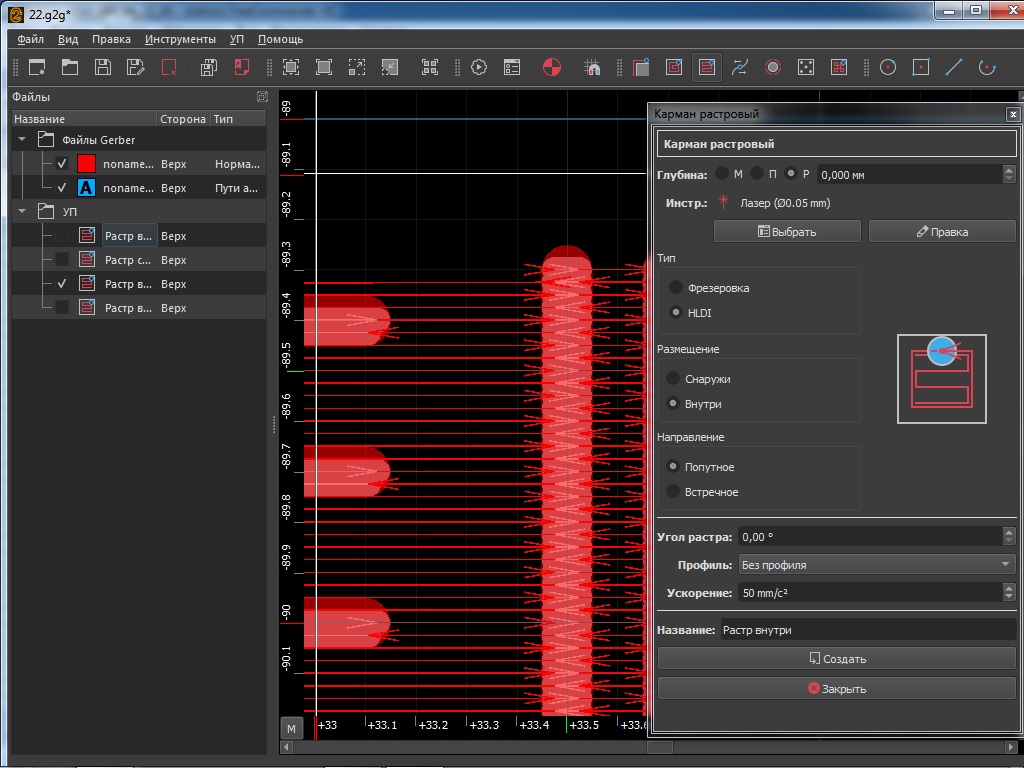The height and width of the screenshot is (768, 1024).
Task: Click the Выбрать tool button
Action: pyautogui.click(x=787, y=231)
